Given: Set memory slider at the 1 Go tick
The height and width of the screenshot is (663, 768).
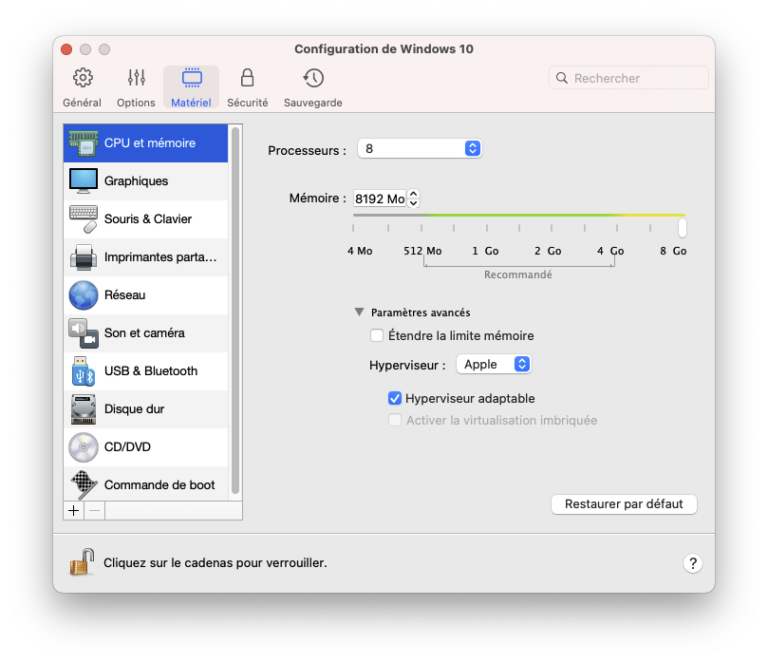Looking at the screenshot, I should 486,228.
